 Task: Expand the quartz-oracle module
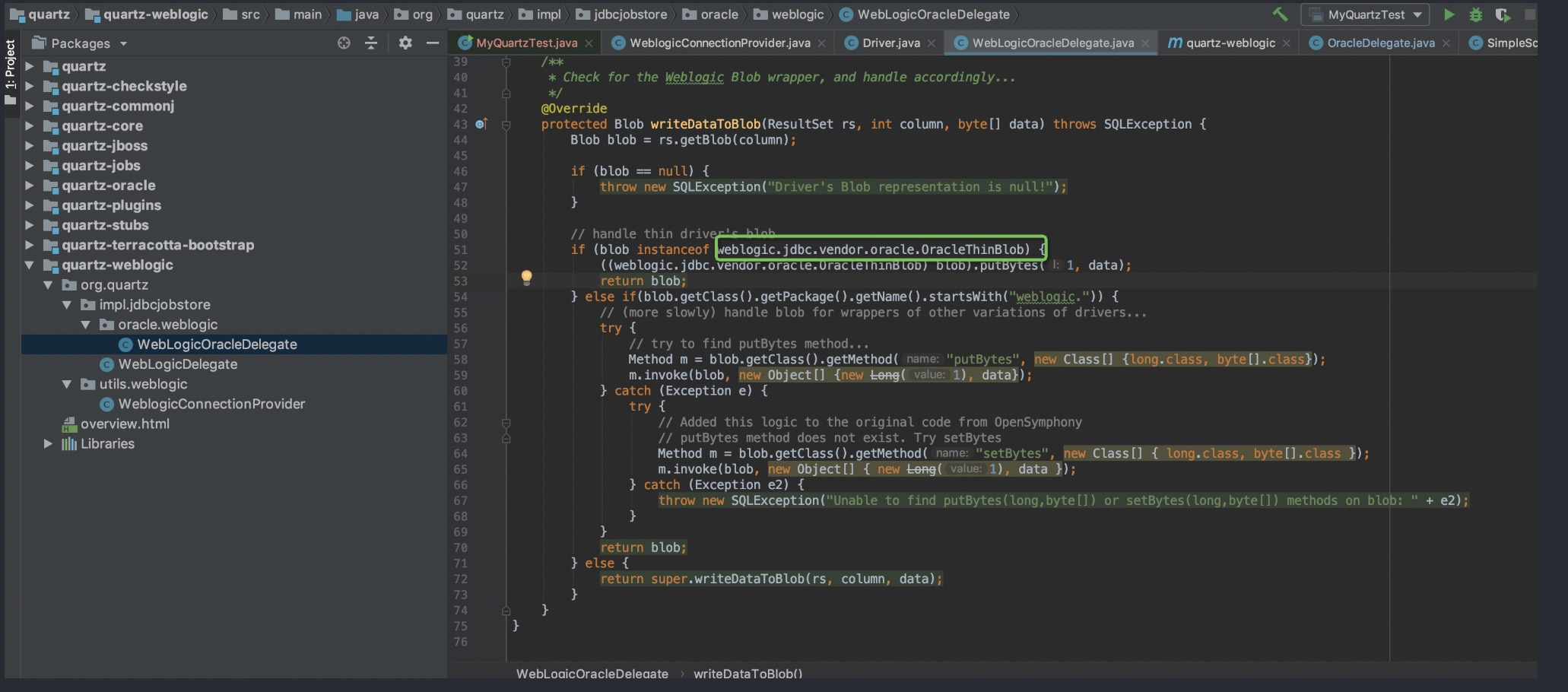(30, 185)
